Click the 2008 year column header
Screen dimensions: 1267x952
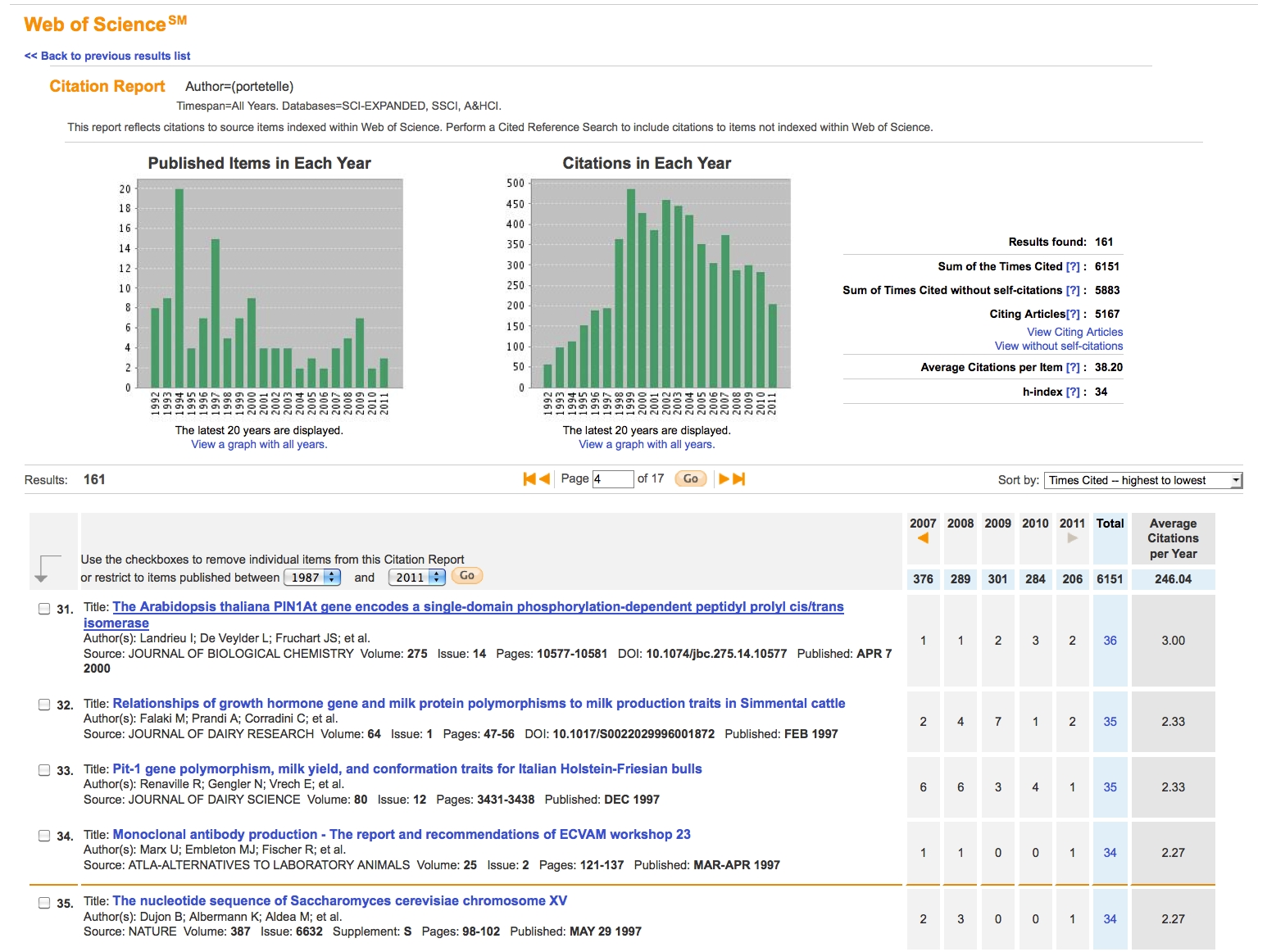(x=960, y=524)
